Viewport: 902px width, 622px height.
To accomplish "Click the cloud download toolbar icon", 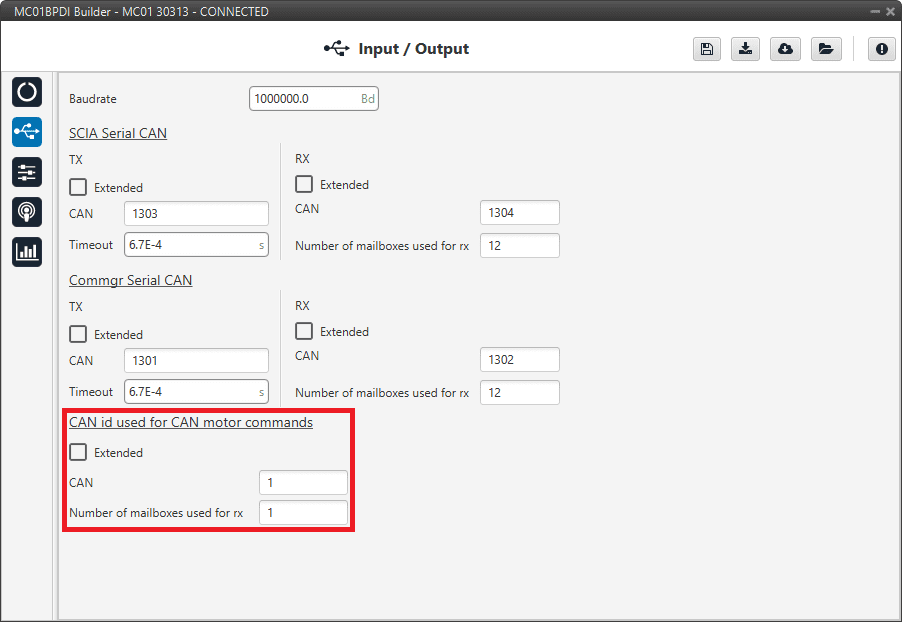I will tap(785, 49).
